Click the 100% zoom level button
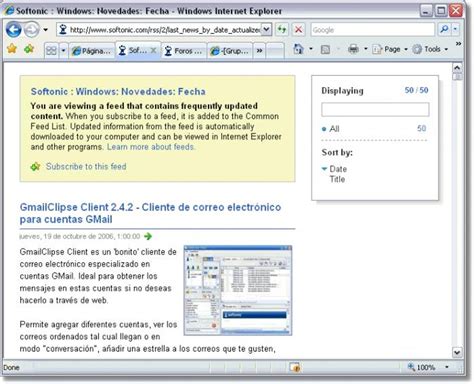Image resolution: width=474 pixels, height=384 pixels. pyautogui.click(x=422, y=367)
